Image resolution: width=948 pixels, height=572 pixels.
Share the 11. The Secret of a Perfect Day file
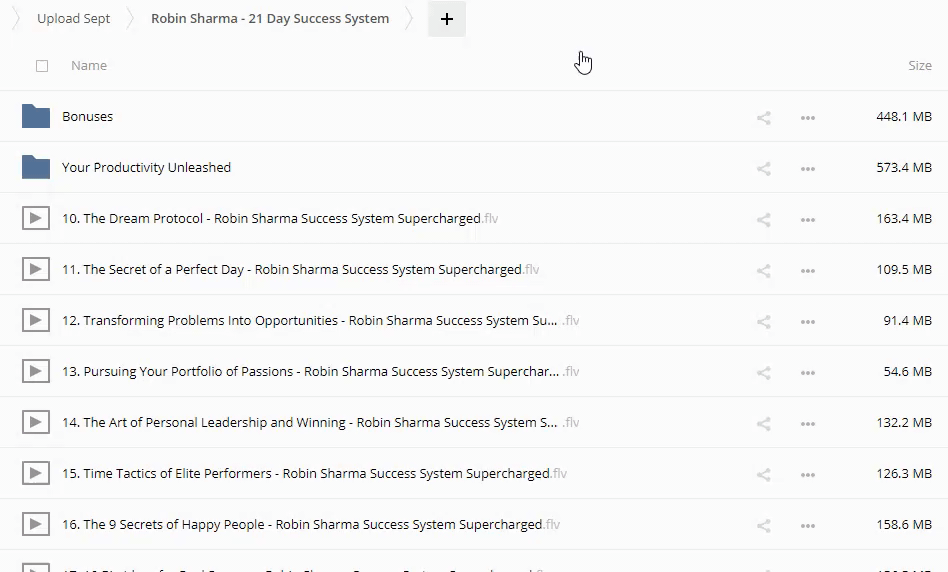(x=763, y=270)
